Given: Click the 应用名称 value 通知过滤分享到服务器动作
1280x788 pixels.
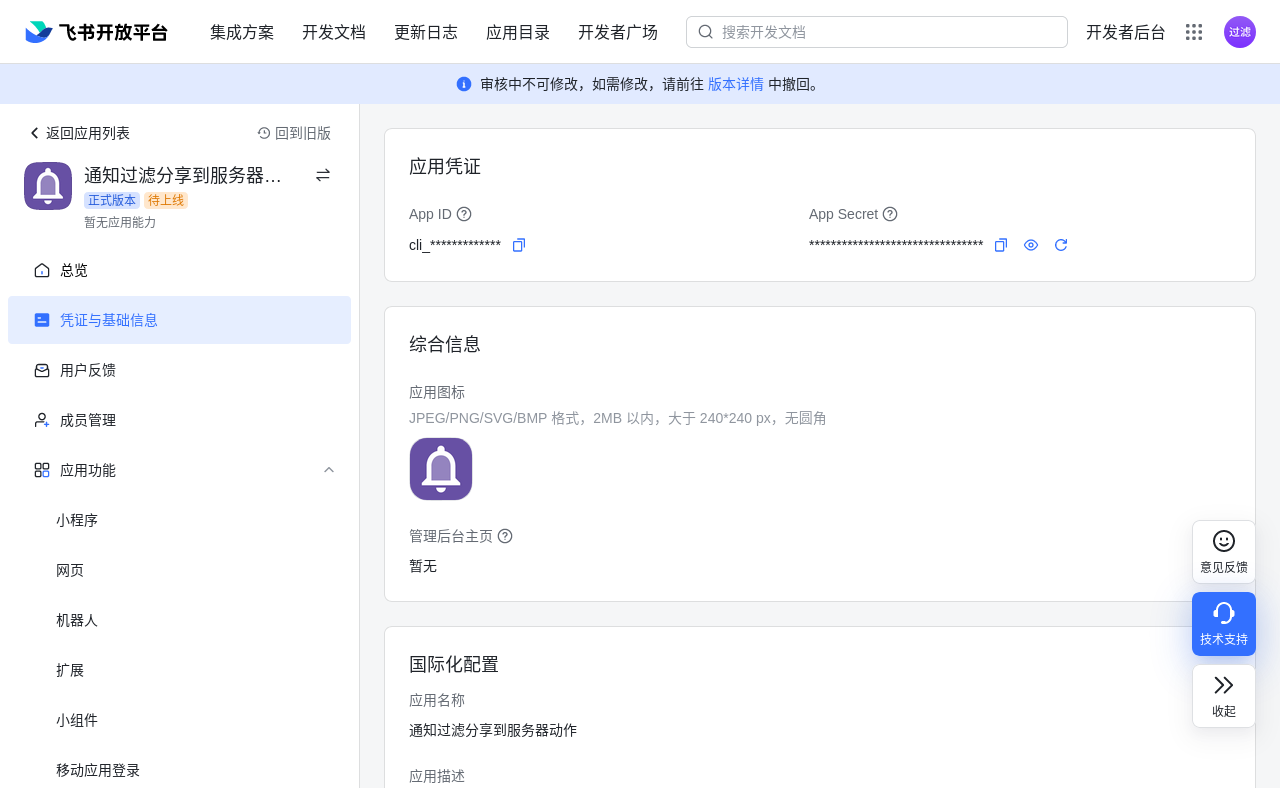Looking at the screenshot, I should 493,730.
